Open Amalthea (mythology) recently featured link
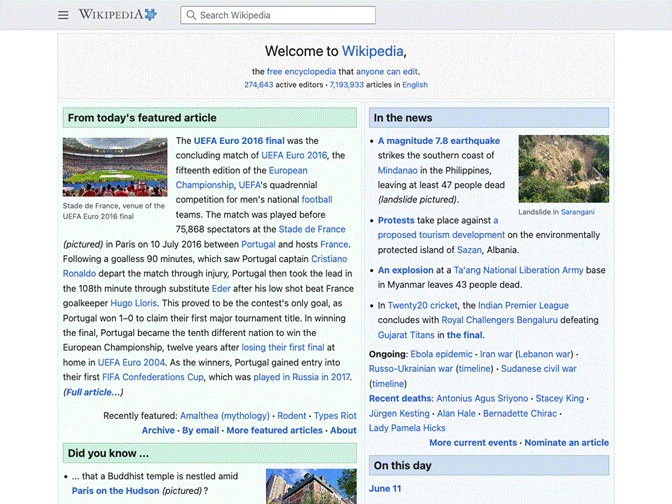This screenshot has height=504, width=672. 225,416
